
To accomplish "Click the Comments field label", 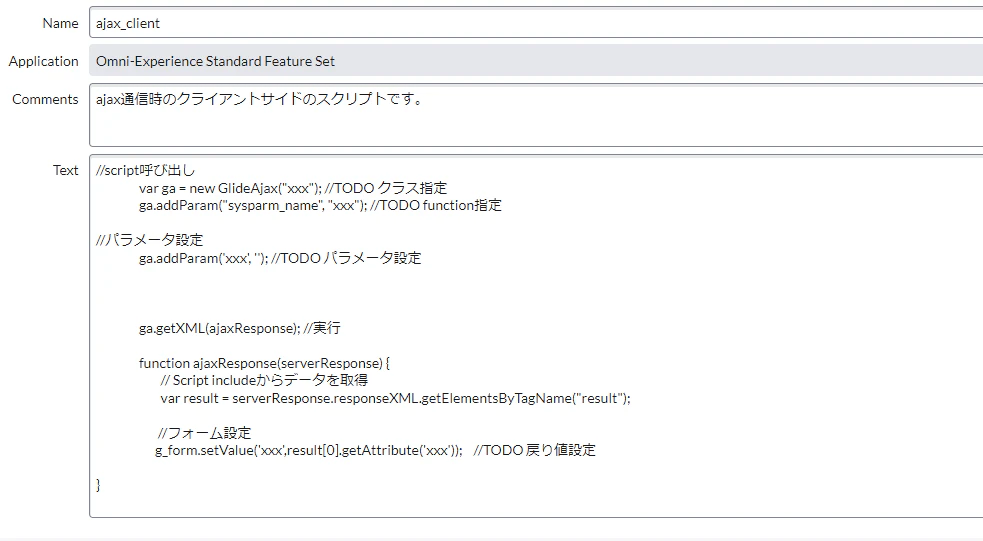I will (45, 99).
